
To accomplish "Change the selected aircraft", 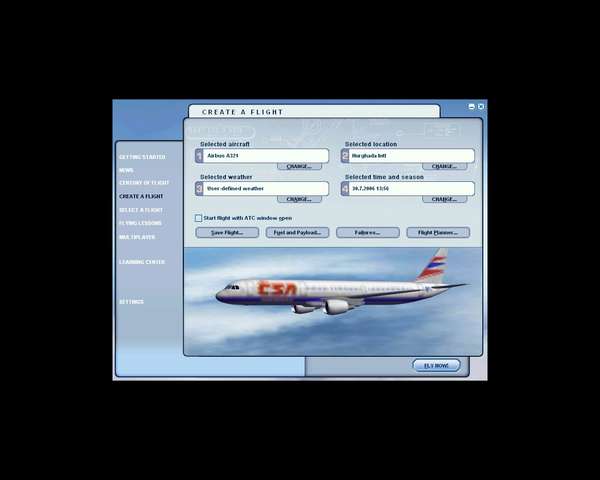I will pyautogui.click(x=299, y=167).
